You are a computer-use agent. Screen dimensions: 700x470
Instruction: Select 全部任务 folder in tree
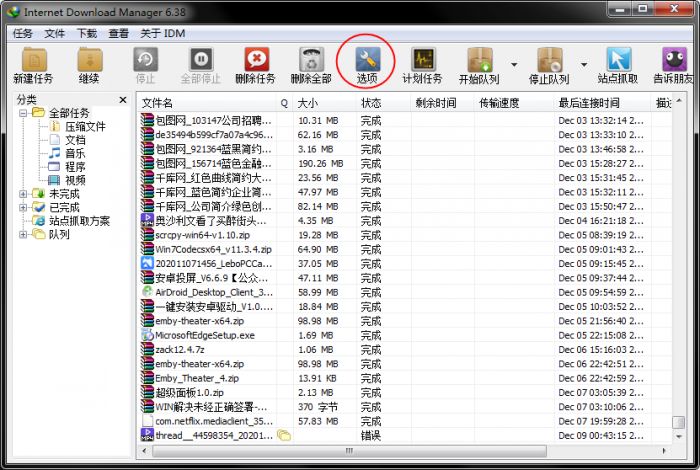pos(69,113)
